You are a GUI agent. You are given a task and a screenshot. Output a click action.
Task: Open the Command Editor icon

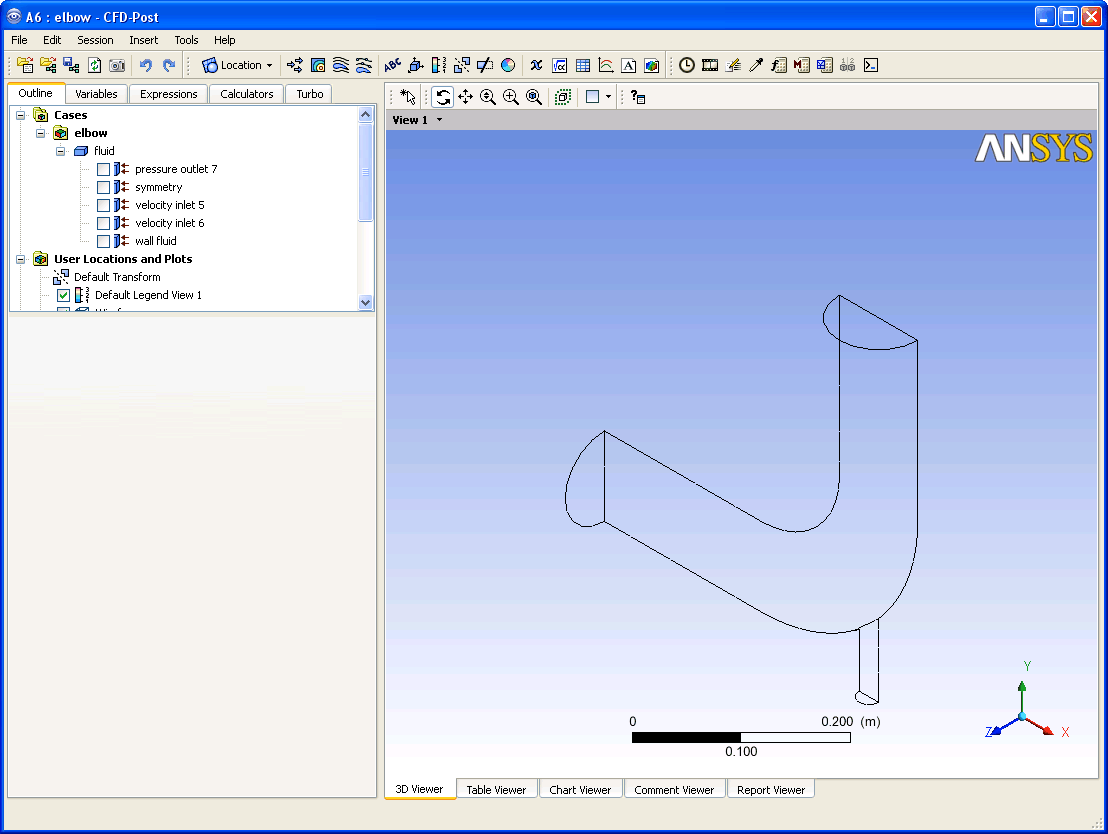[x=871, y=66]
